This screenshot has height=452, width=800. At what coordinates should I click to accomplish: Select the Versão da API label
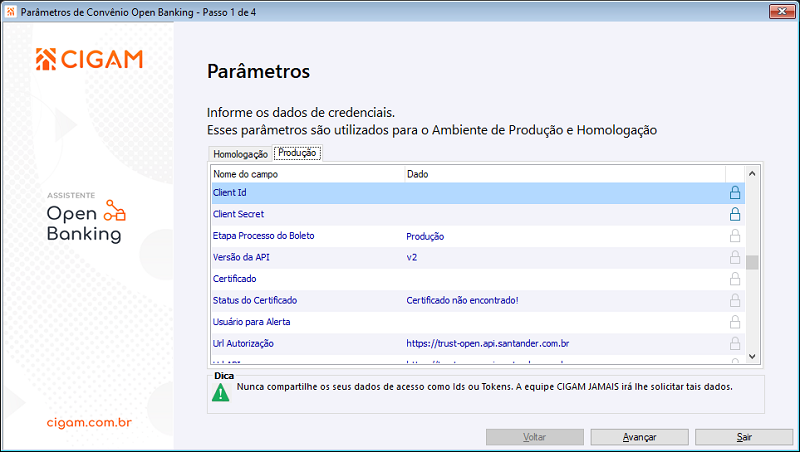[241, 257]
